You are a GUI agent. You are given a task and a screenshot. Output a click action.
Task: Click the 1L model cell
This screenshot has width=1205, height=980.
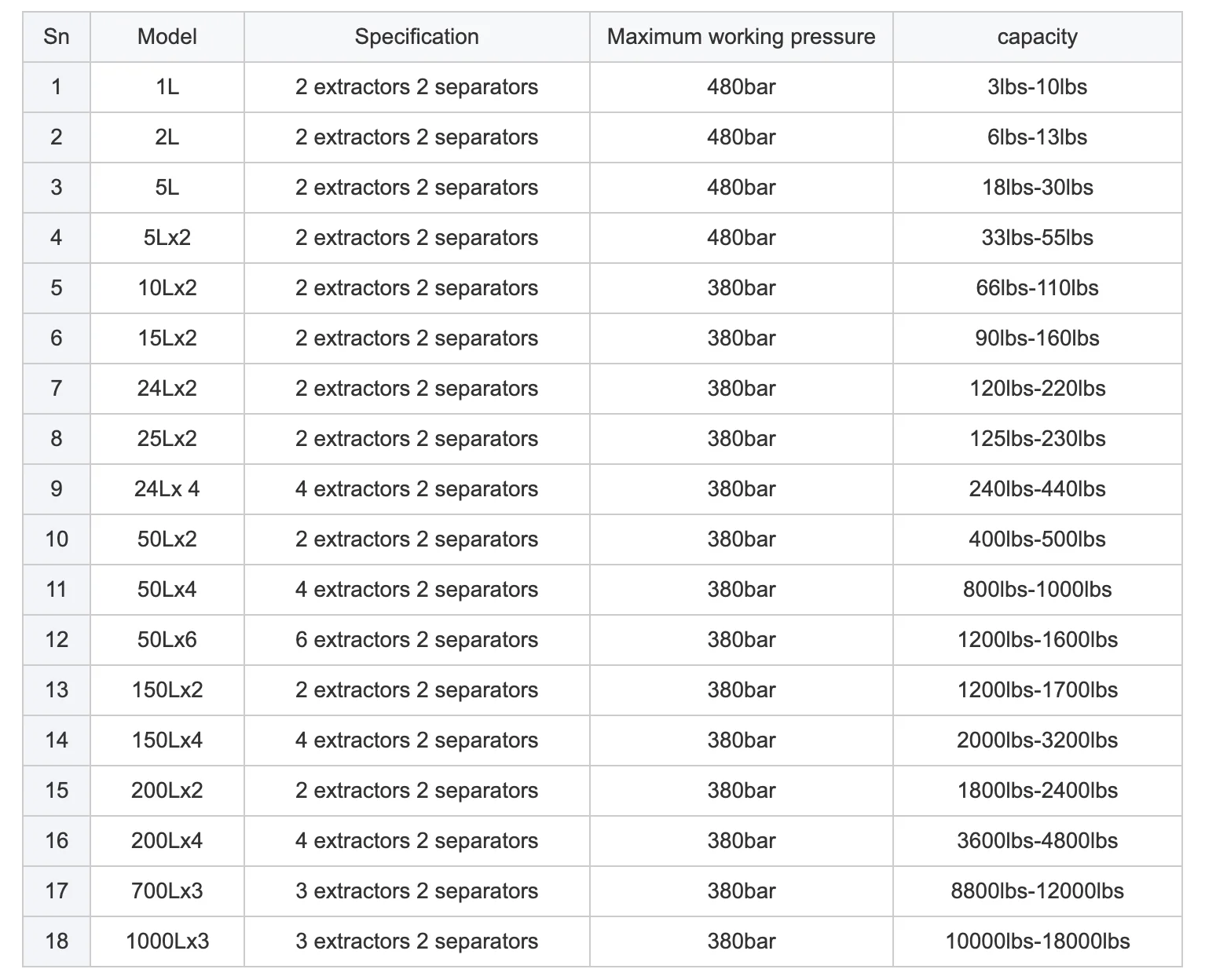tap(167, 87)
